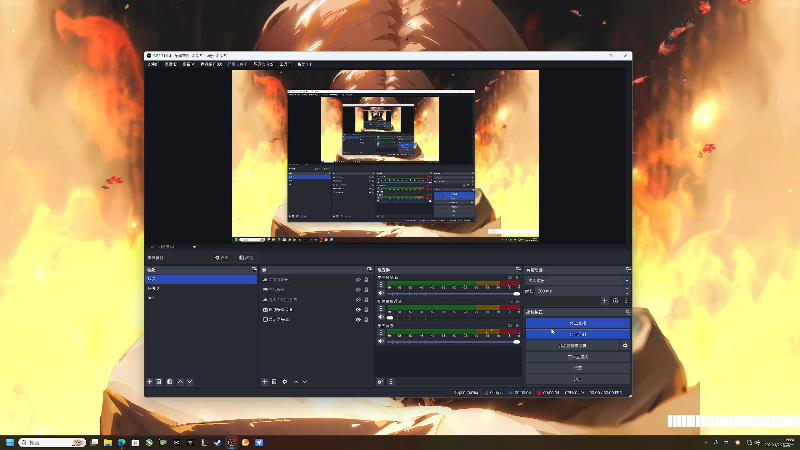Toggle visibility eye of the fourth source
This screenshot has height=450, width=800.
pos(358,310)
